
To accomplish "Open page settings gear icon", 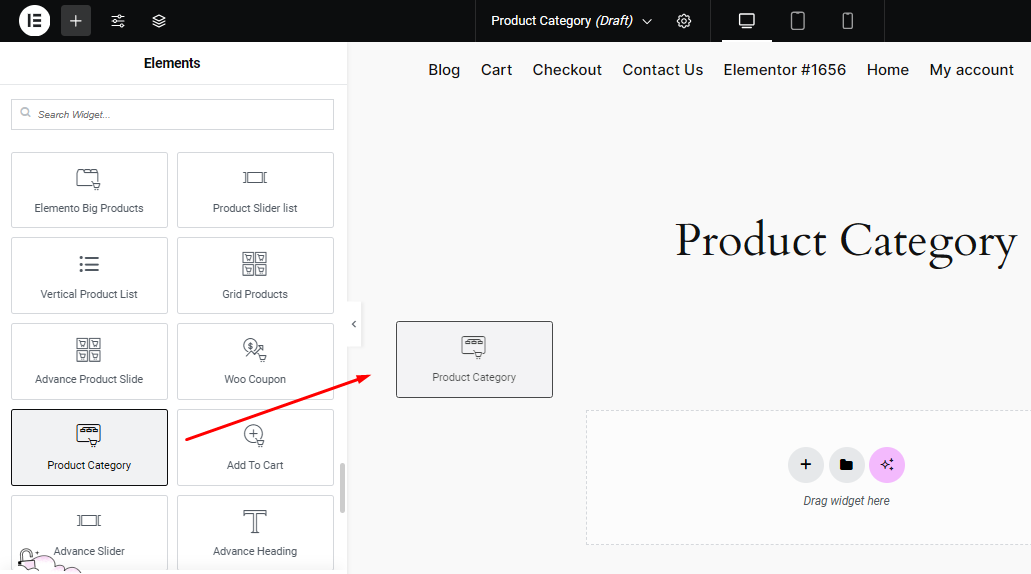I will 684,21.
